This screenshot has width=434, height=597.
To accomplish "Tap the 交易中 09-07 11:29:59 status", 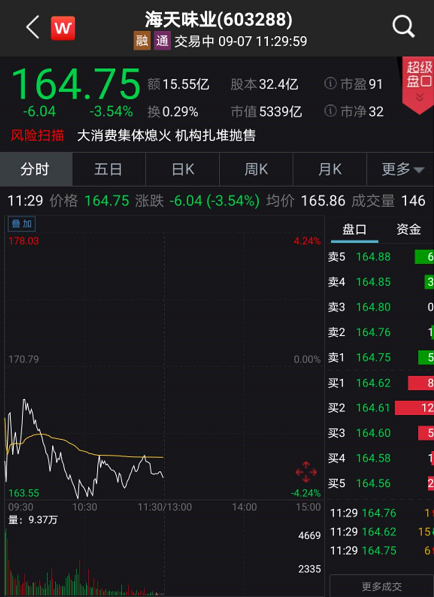I will 241,41.
